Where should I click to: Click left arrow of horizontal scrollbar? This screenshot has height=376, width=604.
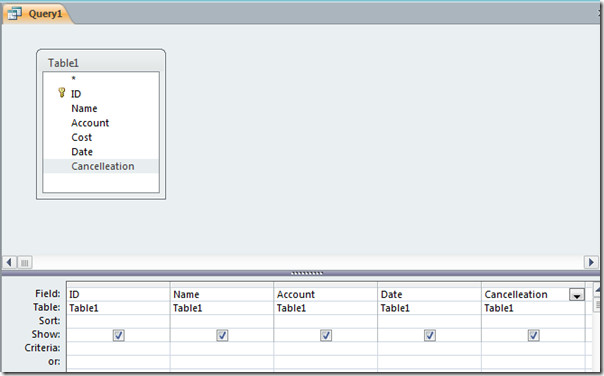pyautogui.click(x=9, y=263)
